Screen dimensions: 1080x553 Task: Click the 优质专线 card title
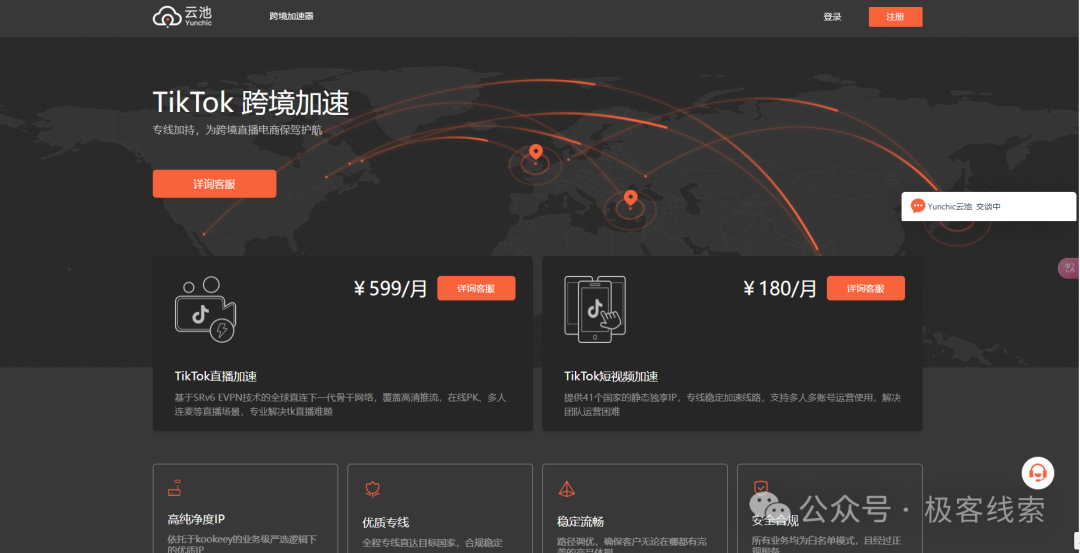tap(386, 522)
